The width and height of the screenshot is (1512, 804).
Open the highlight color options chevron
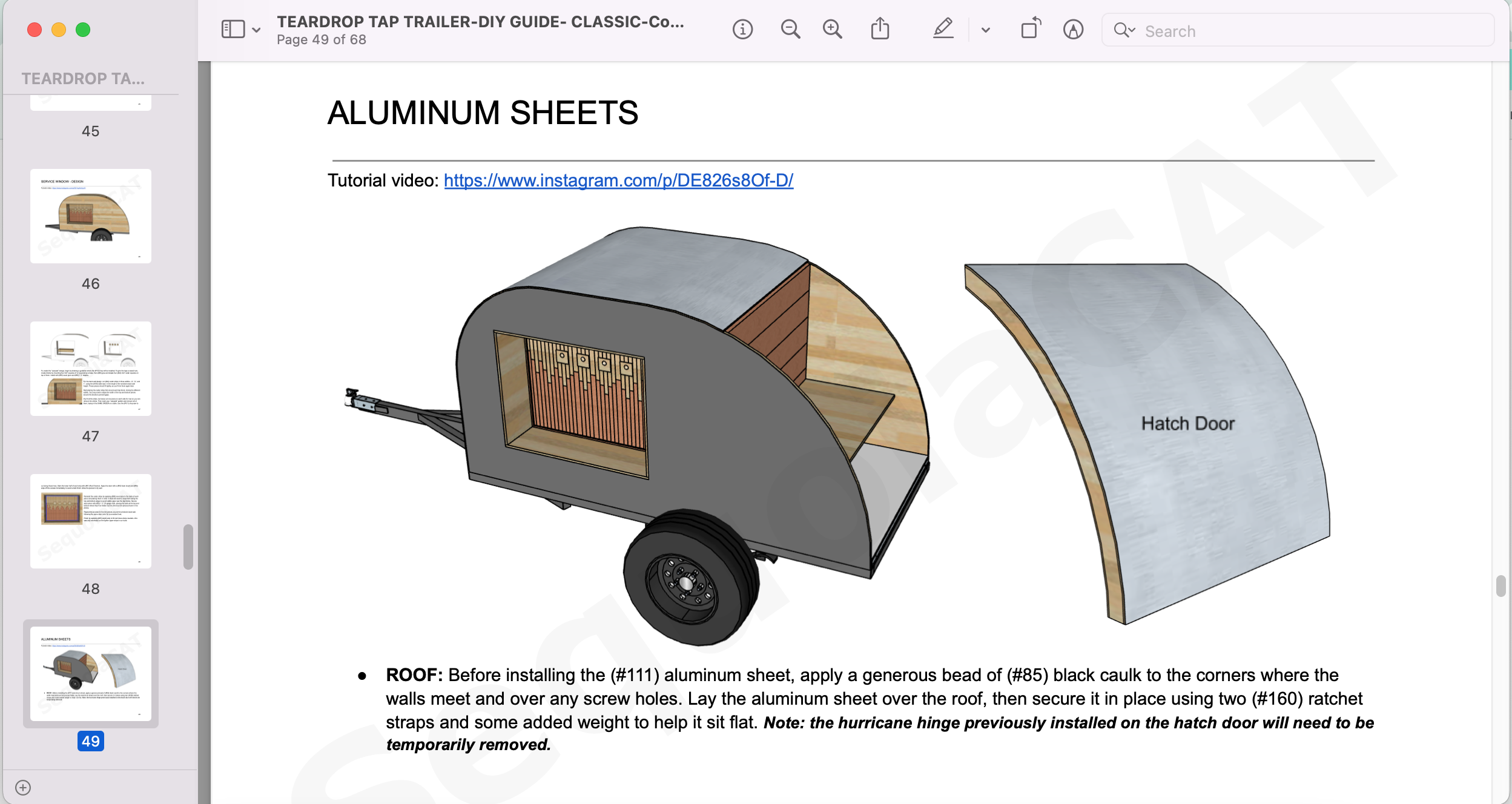[x=986, y=30]
